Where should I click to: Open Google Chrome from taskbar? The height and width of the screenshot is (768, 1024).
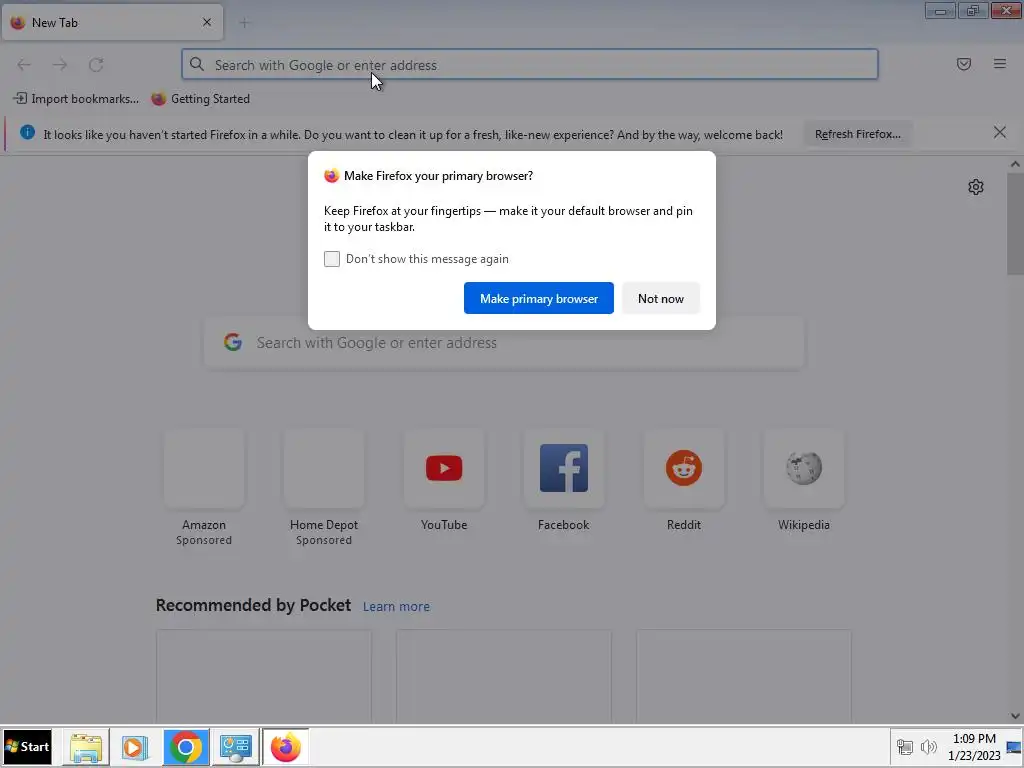coord(186,747)
